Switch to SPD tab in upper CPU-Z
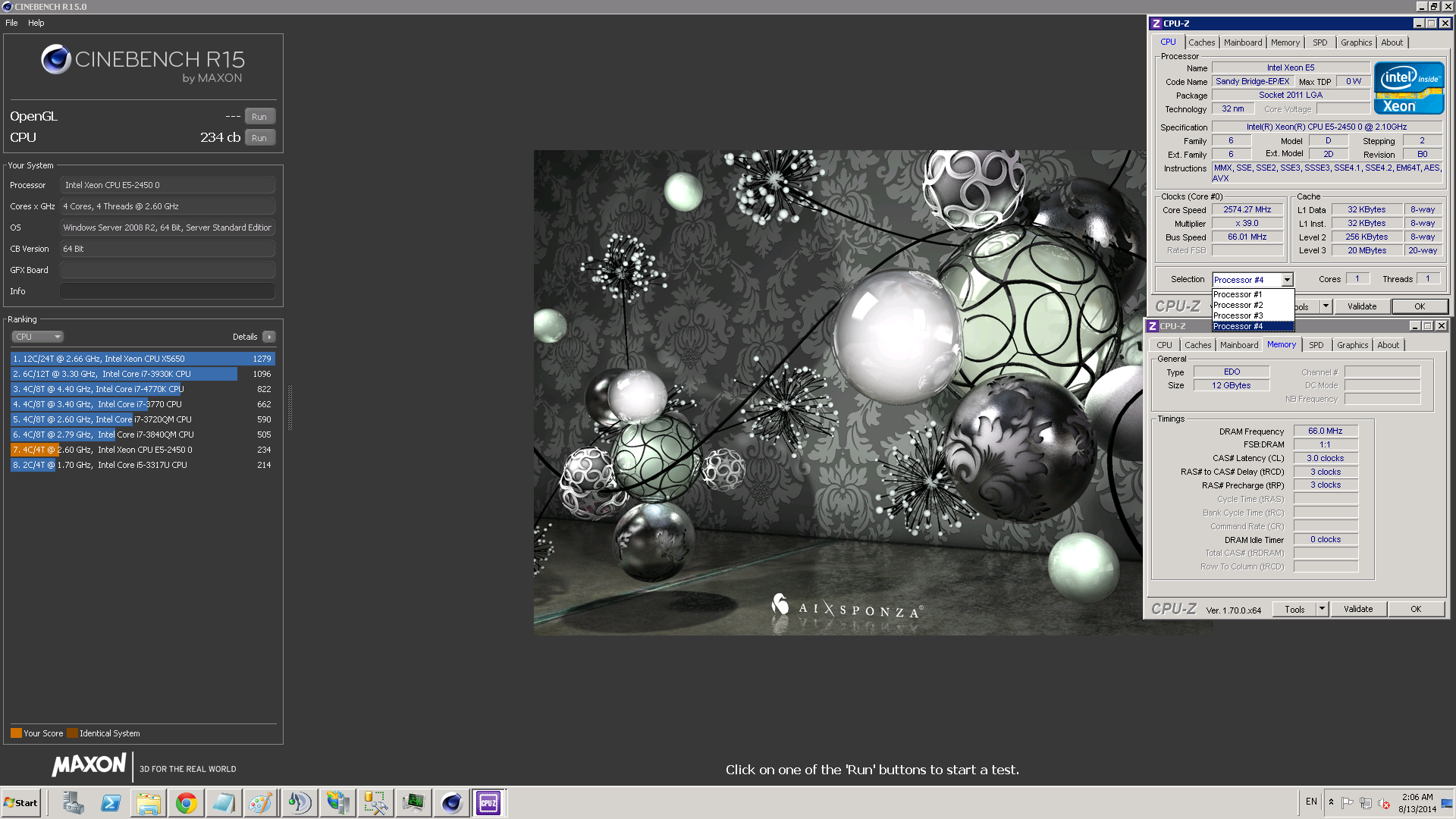 click(1320, 42)
